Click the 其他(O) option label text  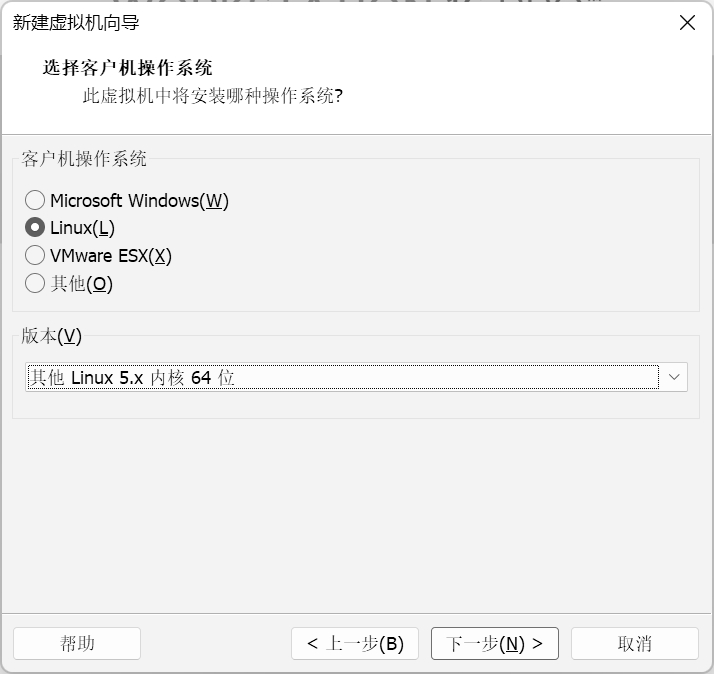81,284
